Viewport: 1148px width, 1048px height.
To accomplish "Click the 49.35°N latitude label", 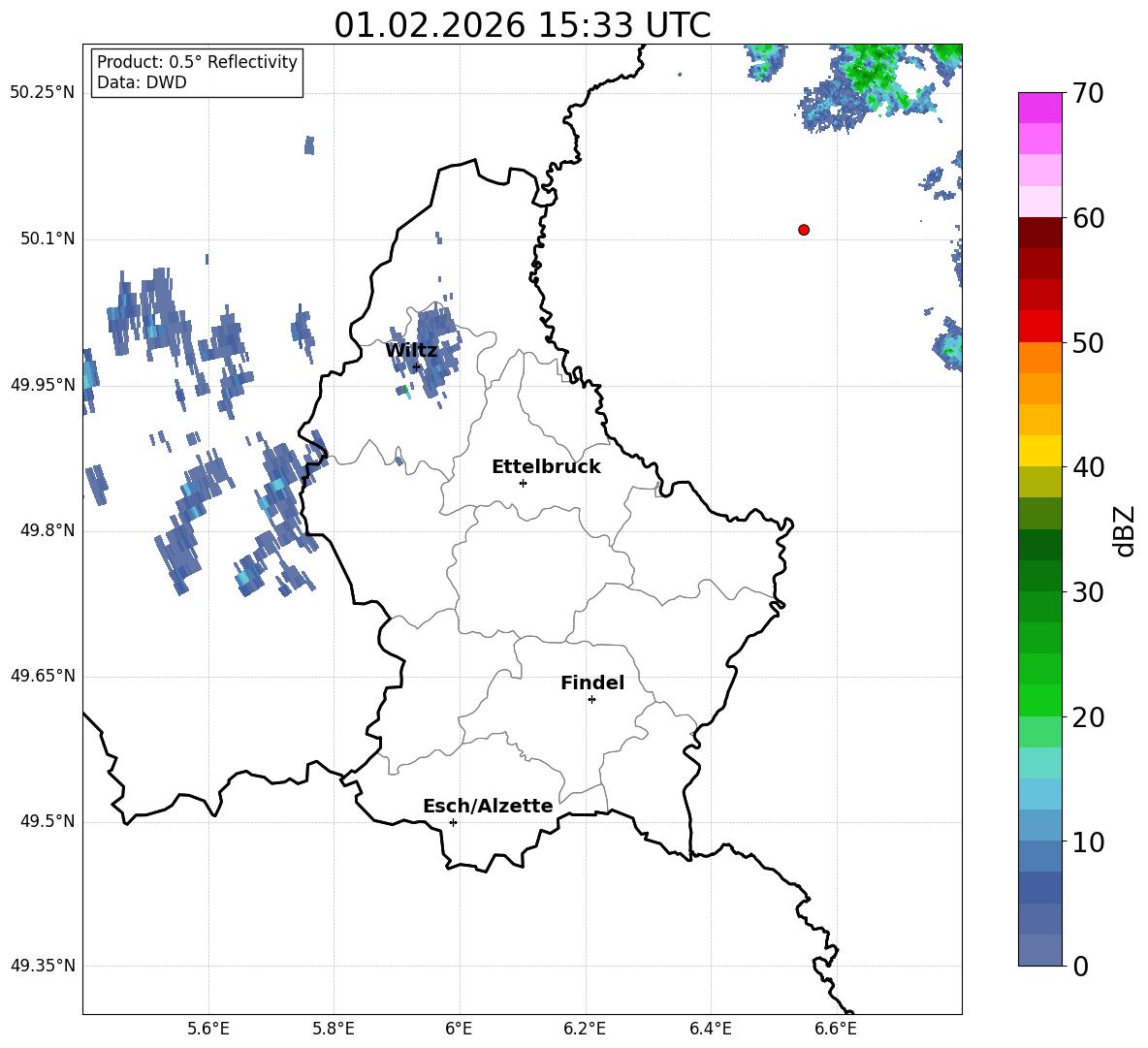I will [42, 966].
